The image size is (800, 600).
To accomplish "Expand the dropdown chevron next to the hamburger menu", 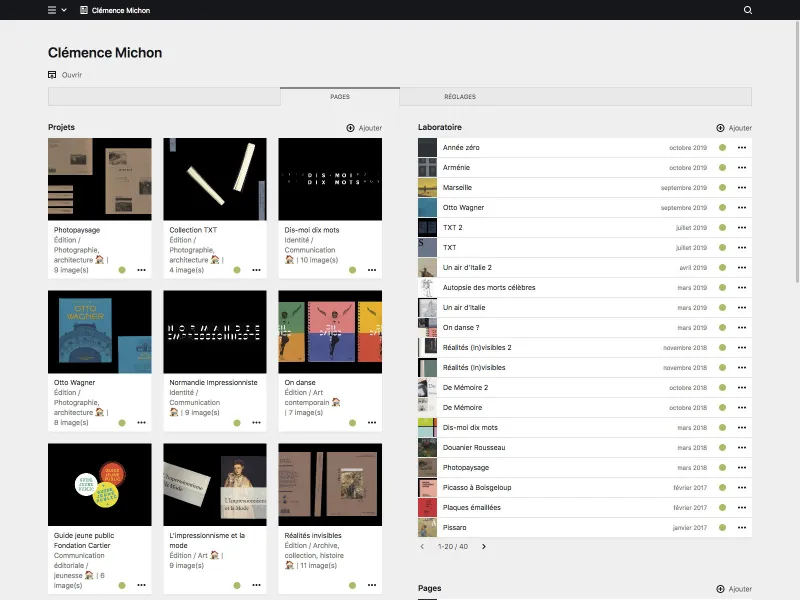I will click(x=64, y=10).
